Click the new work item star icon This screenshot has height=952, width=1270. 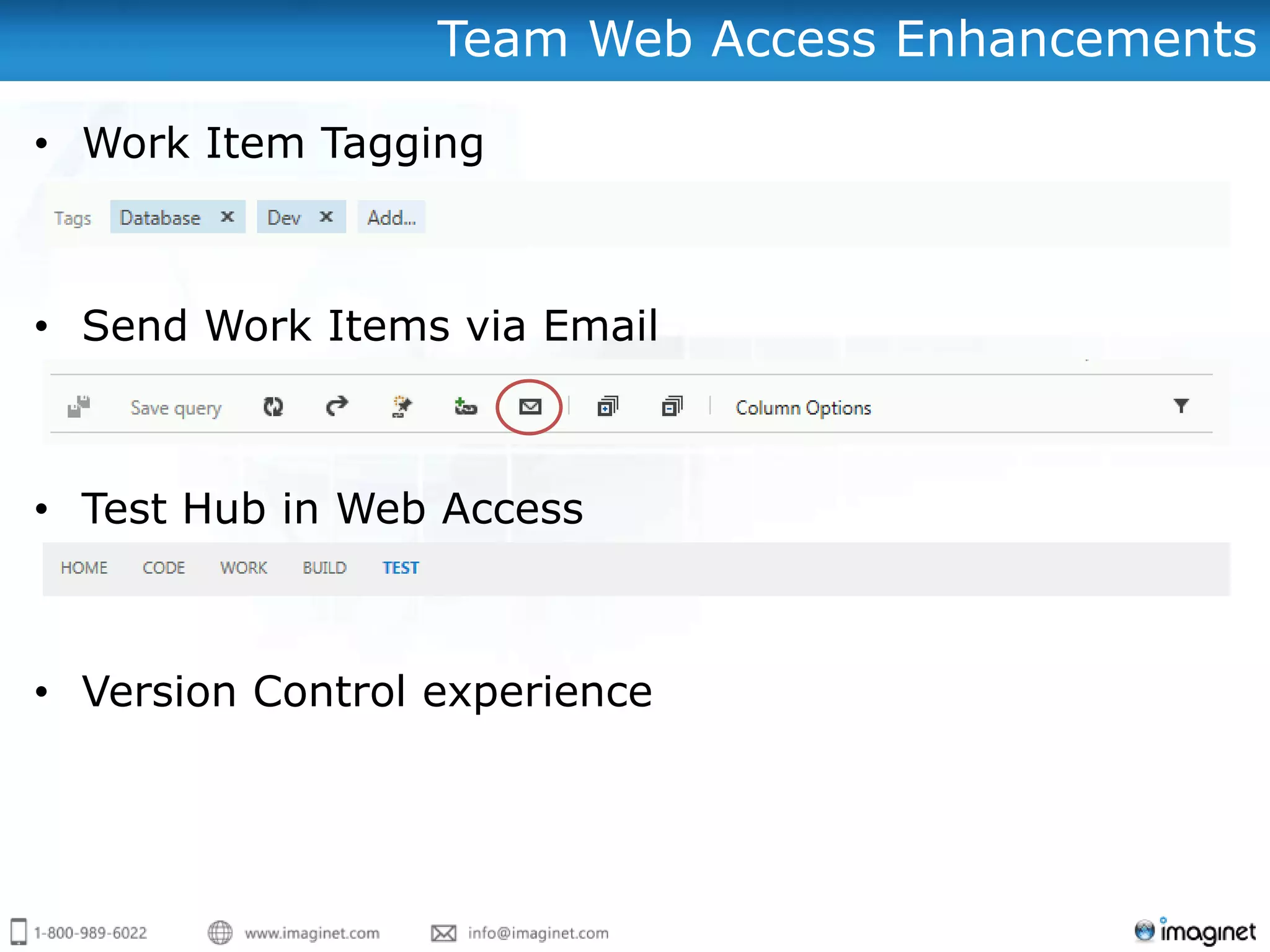402,407
